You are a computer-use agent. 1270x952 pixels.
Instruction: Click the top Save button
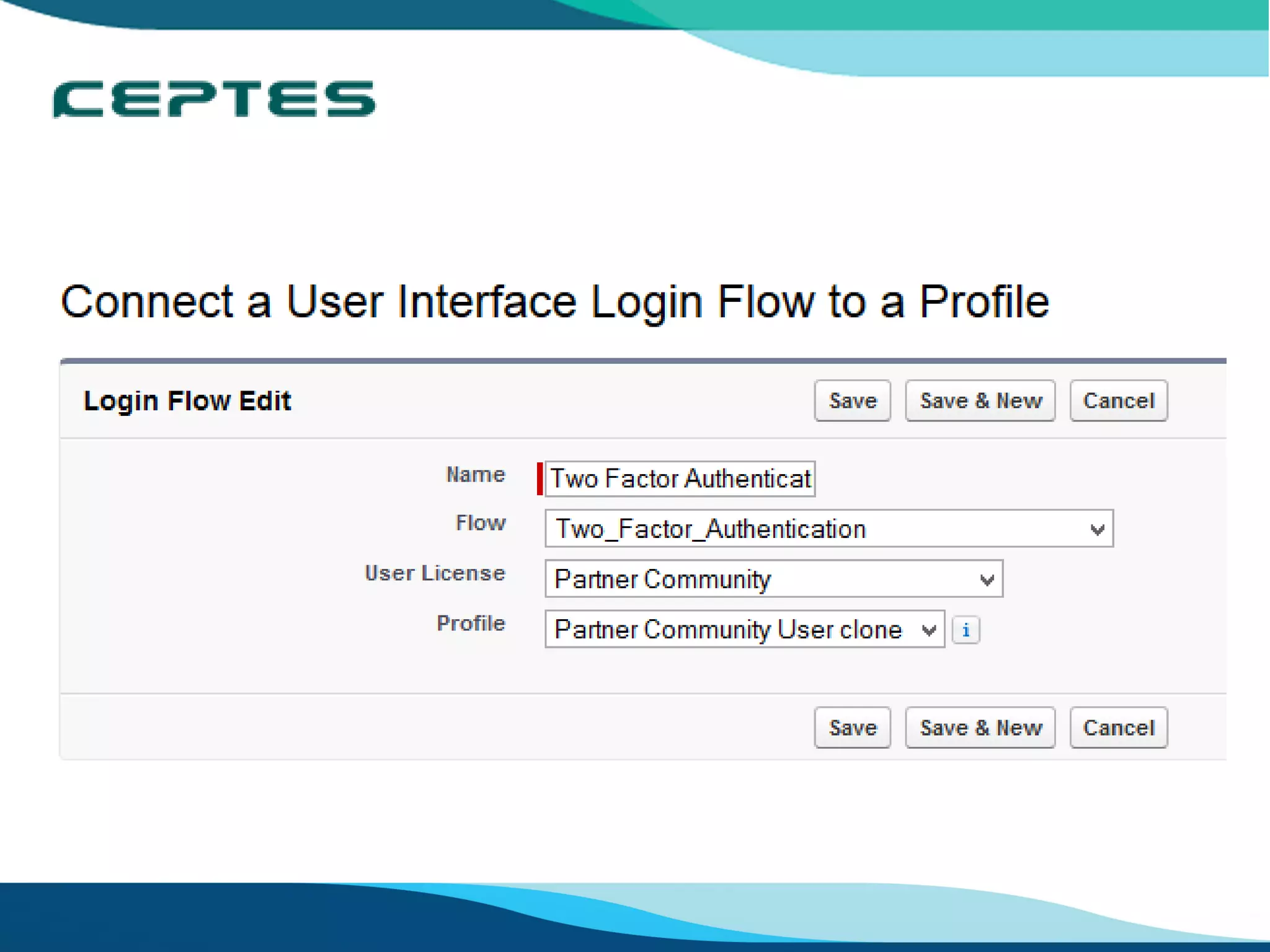click(853, 401)
